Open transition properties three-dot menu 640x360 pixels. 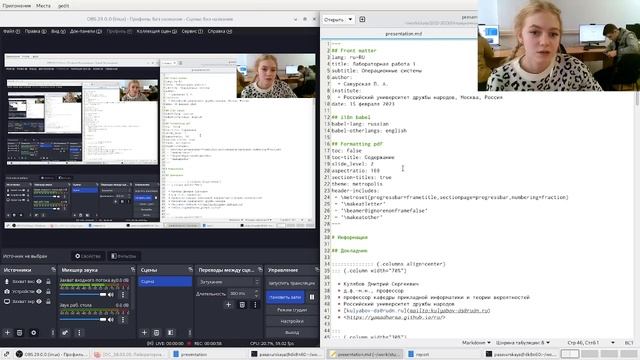click(255, 304)
